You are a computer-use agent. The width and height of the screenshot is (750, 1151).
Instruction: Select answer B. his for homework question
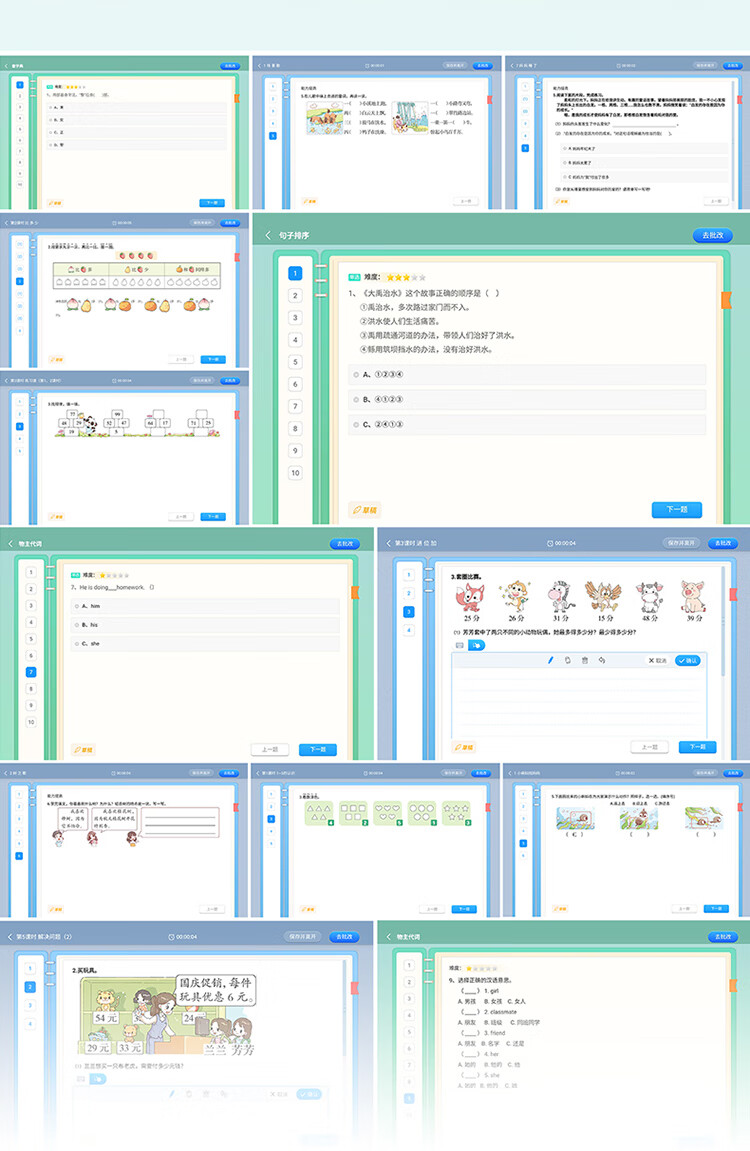tap(205, 625)
